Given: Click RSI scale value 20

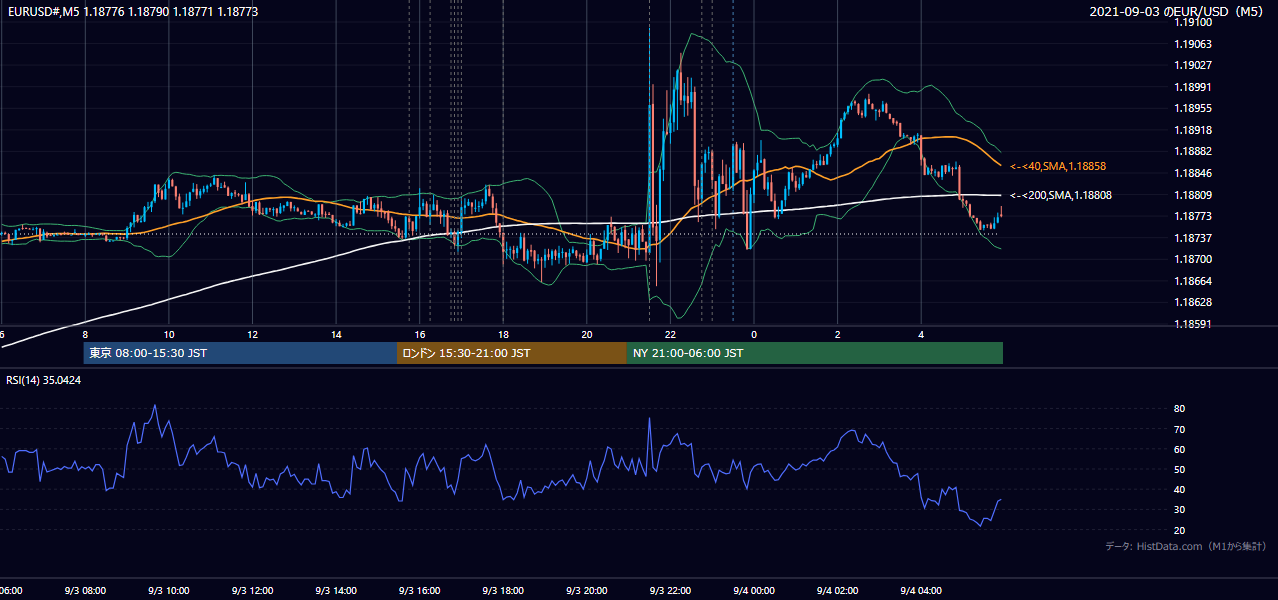Looking at the screenshot, I should tap(1179, 530).
